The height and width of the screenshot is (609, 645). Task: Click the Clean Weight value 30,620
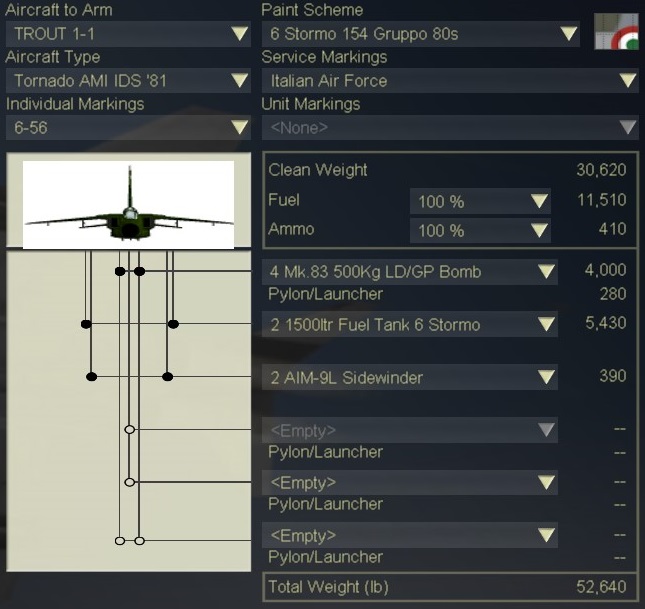(x=601, y=170)
